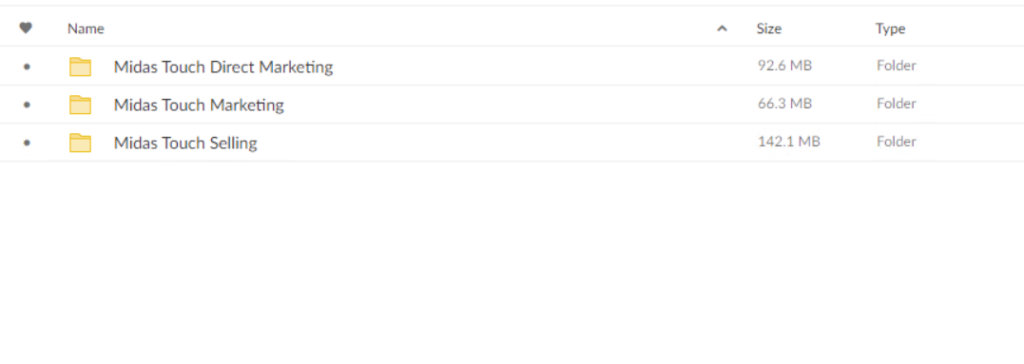Sort files by the Name column header
This screenshot has height=364, width=1024.
pos(86,29)
